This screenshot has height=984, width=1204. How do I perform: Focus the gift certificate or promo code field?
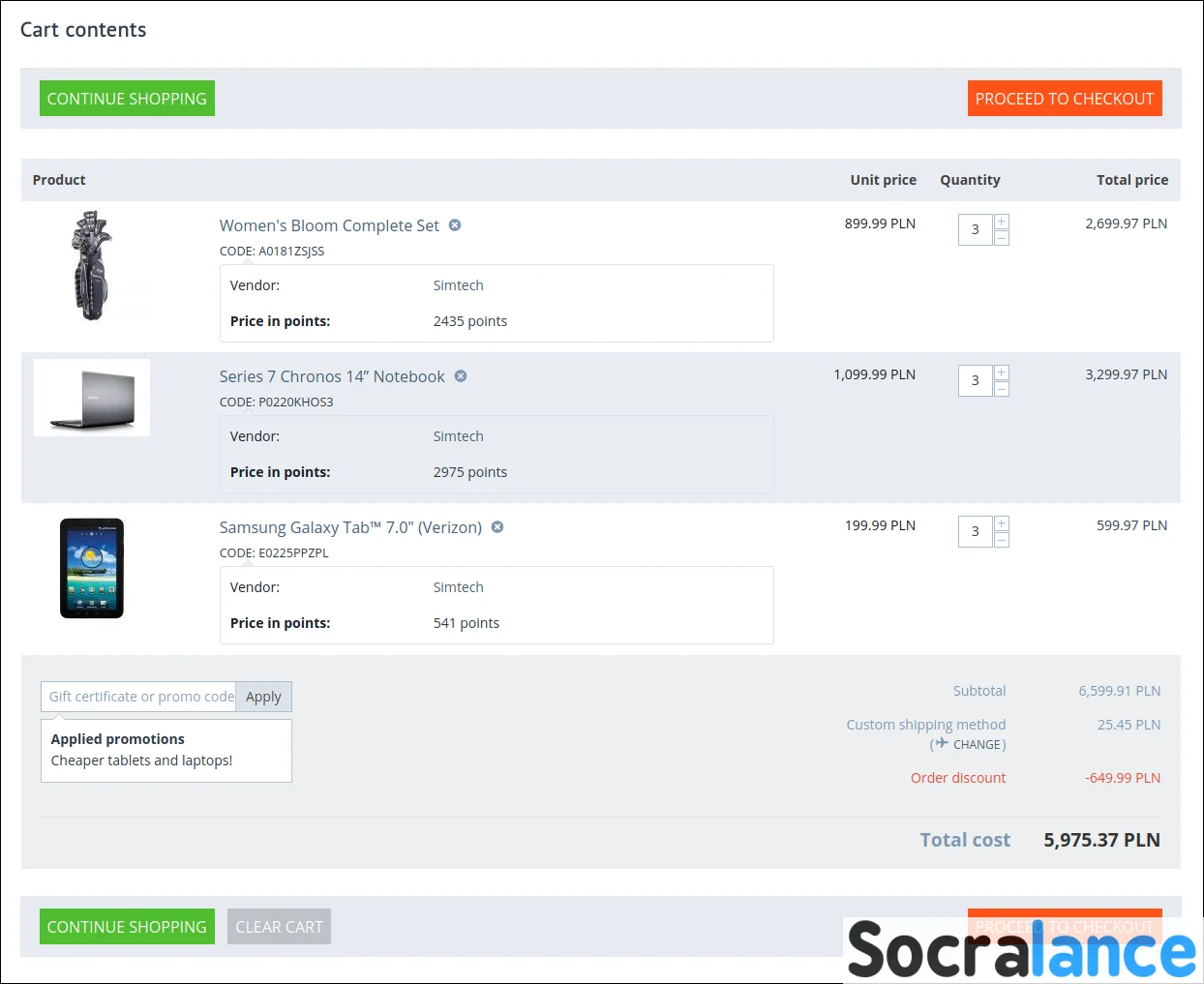coord(138,697)
